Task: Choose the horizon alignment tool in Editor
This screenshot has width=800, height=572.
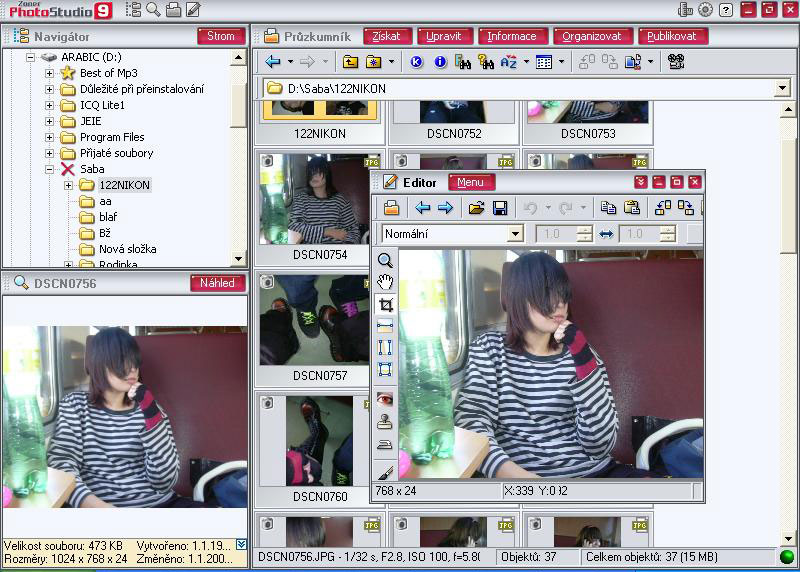Action: (385, 326)
